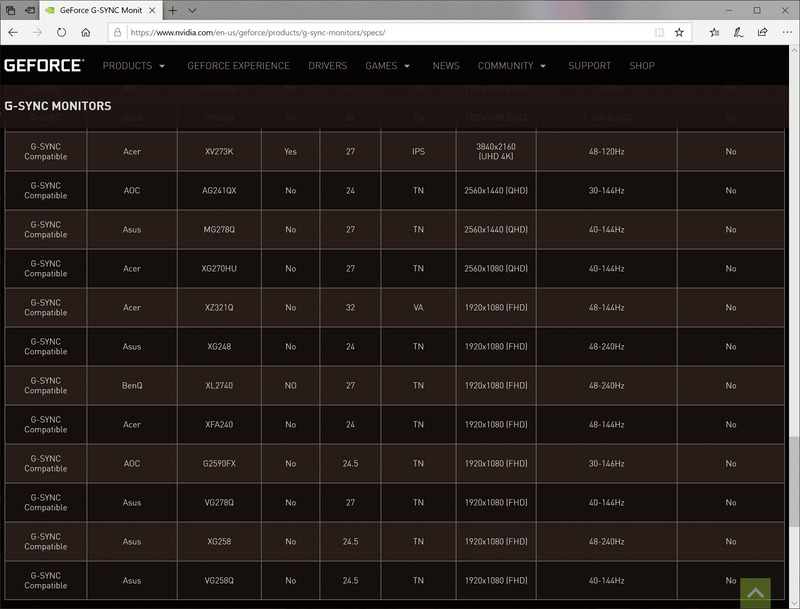Open the Settings and more menu
Image resolution: width=800 pixels, height=609 pixels.
pyautogui.click(x=786, y=32)
